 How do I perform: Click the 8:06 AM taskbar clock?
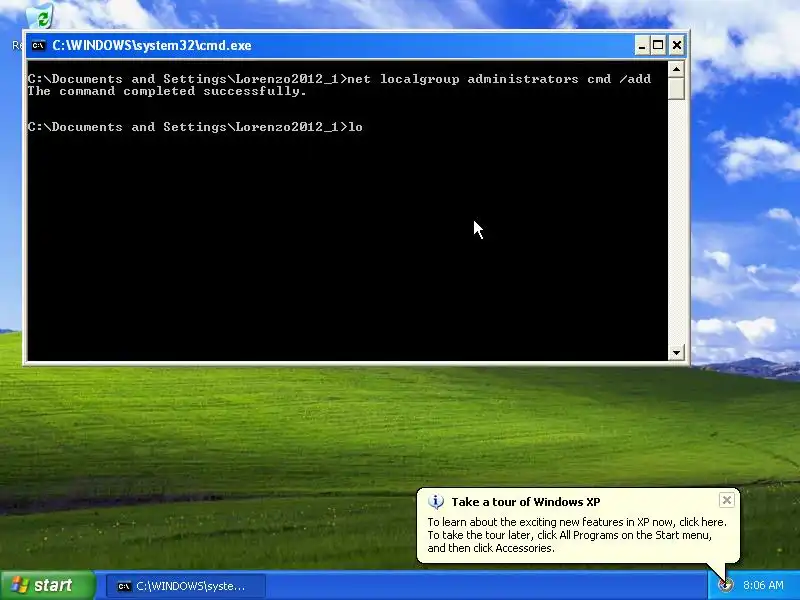(x=763, y=585)
